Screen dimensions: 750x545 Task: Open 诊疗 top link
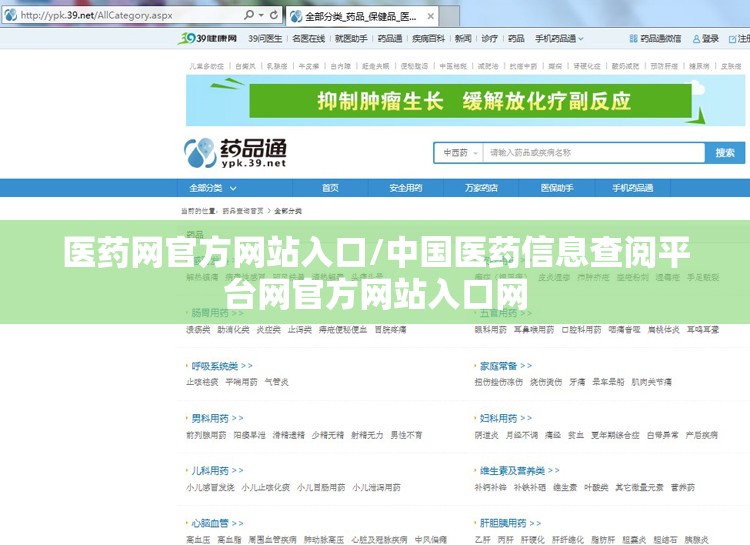[x=489, y=38]
